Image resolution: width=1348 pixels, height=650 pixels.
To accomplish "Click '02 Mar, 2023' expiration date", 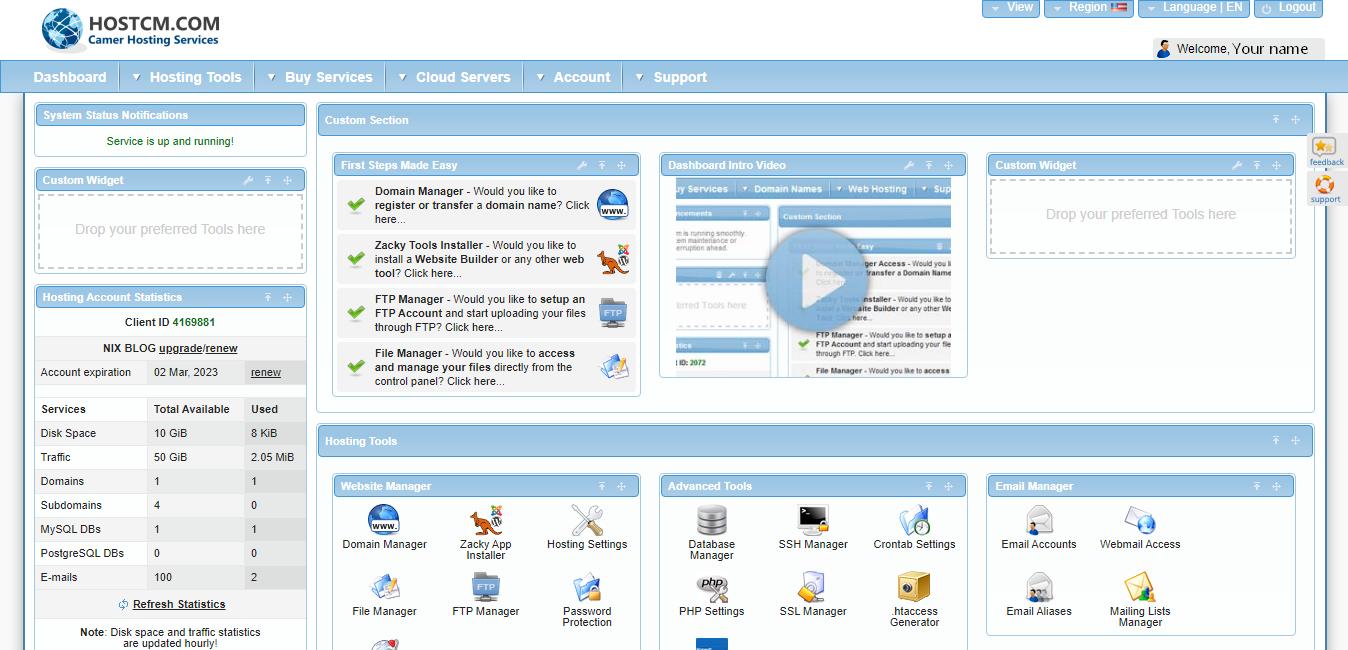I will pos(186,373).
